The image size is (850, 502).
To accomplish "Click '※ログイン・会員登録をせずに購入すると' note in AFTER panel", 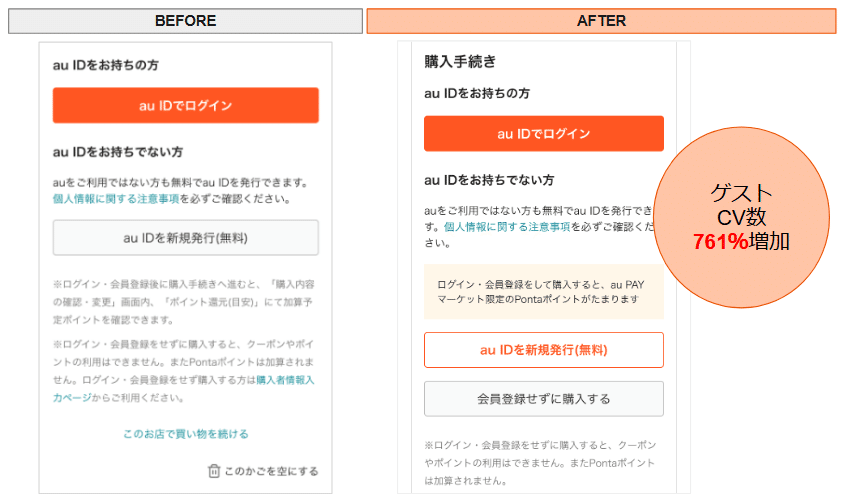I will 540,463.
